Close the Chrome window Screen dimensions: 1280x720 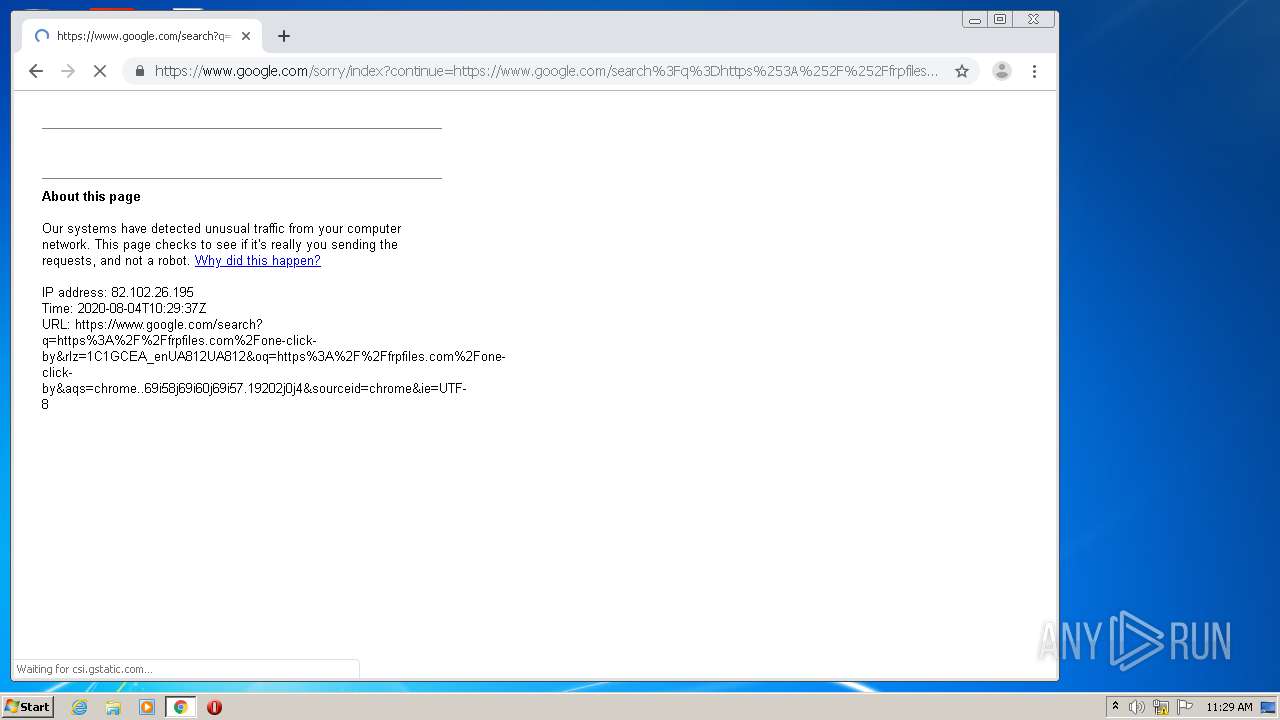click(1034, 19)
